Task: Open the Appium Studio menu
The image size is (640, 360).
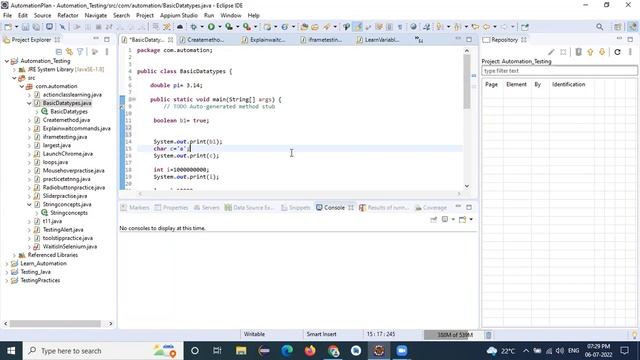Action: 178,16
